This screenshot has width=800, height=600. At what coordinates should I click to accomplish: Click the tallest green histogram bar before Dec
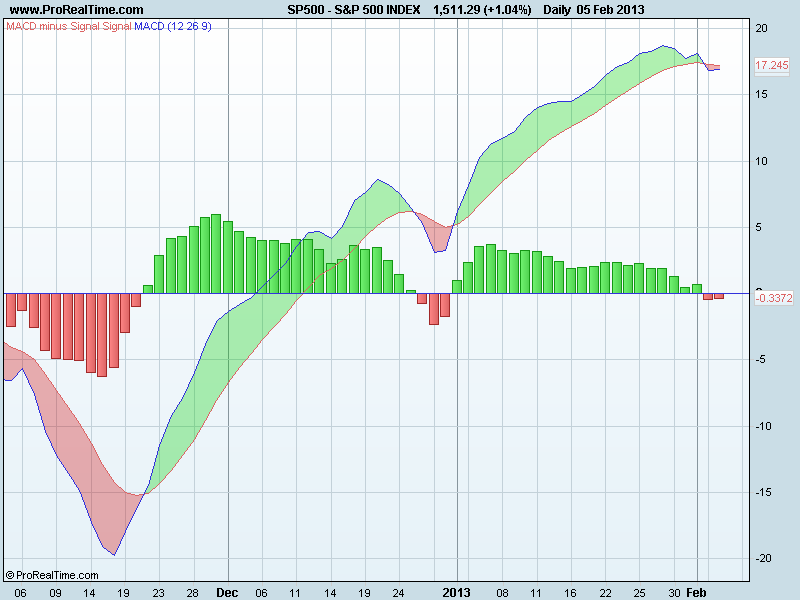pyautogui.click(x=216, y=254)
